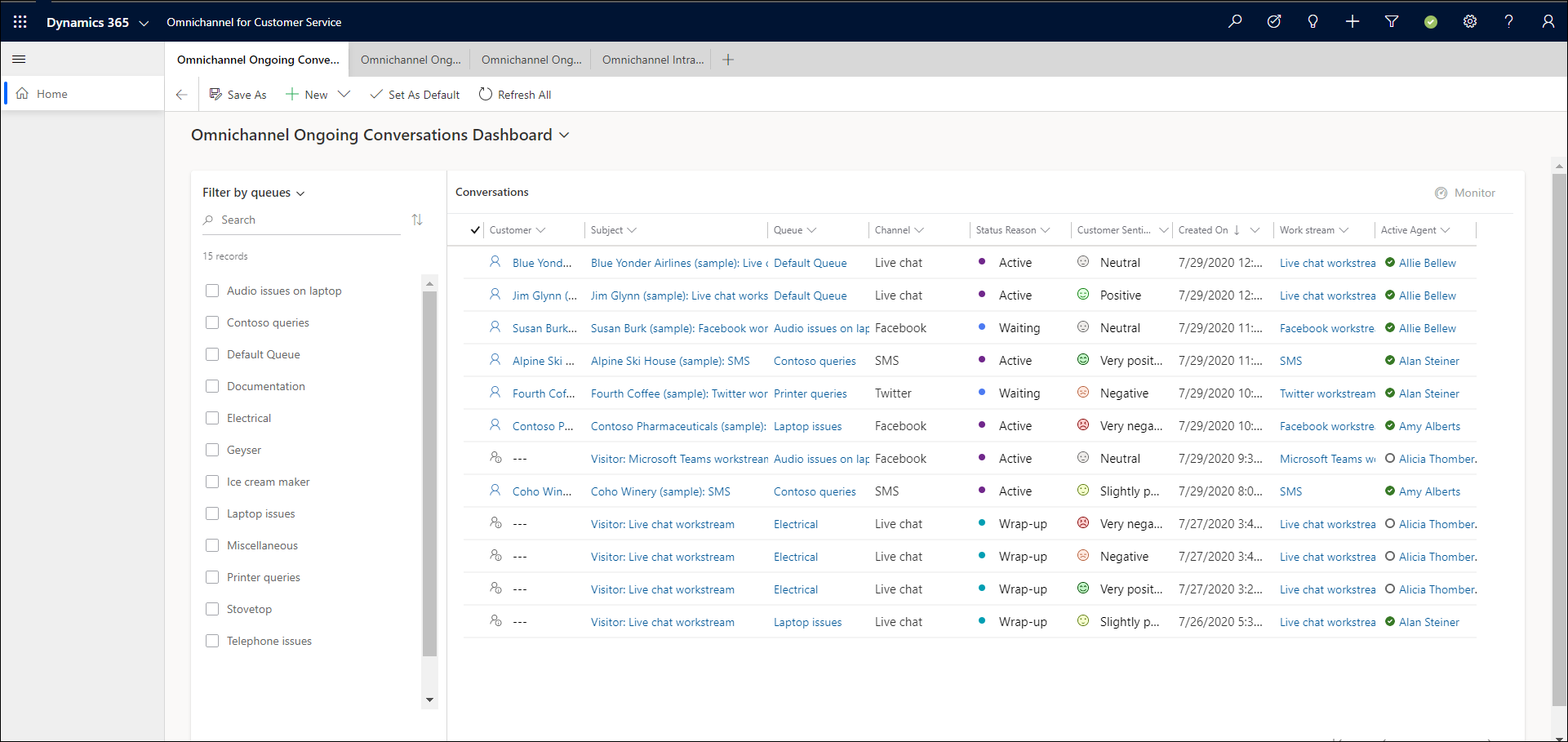Open the advanced find funnel icon
1568x742 pixels.
pos(1392,22)
